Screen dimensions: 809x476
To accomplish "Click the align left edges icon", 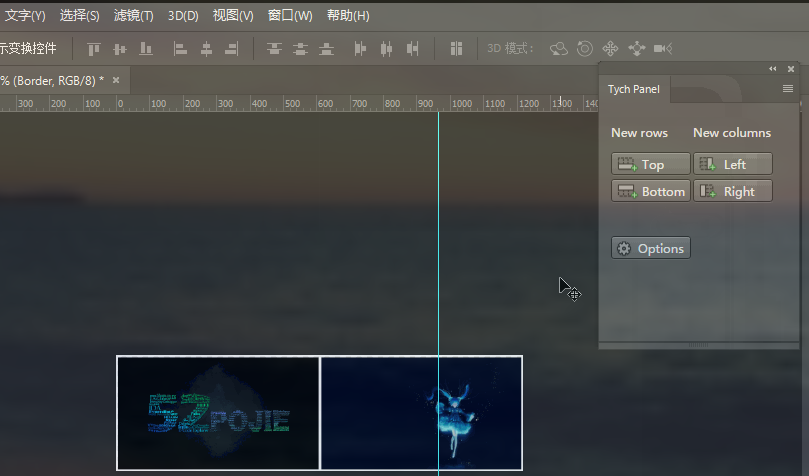I will [181, 48].
